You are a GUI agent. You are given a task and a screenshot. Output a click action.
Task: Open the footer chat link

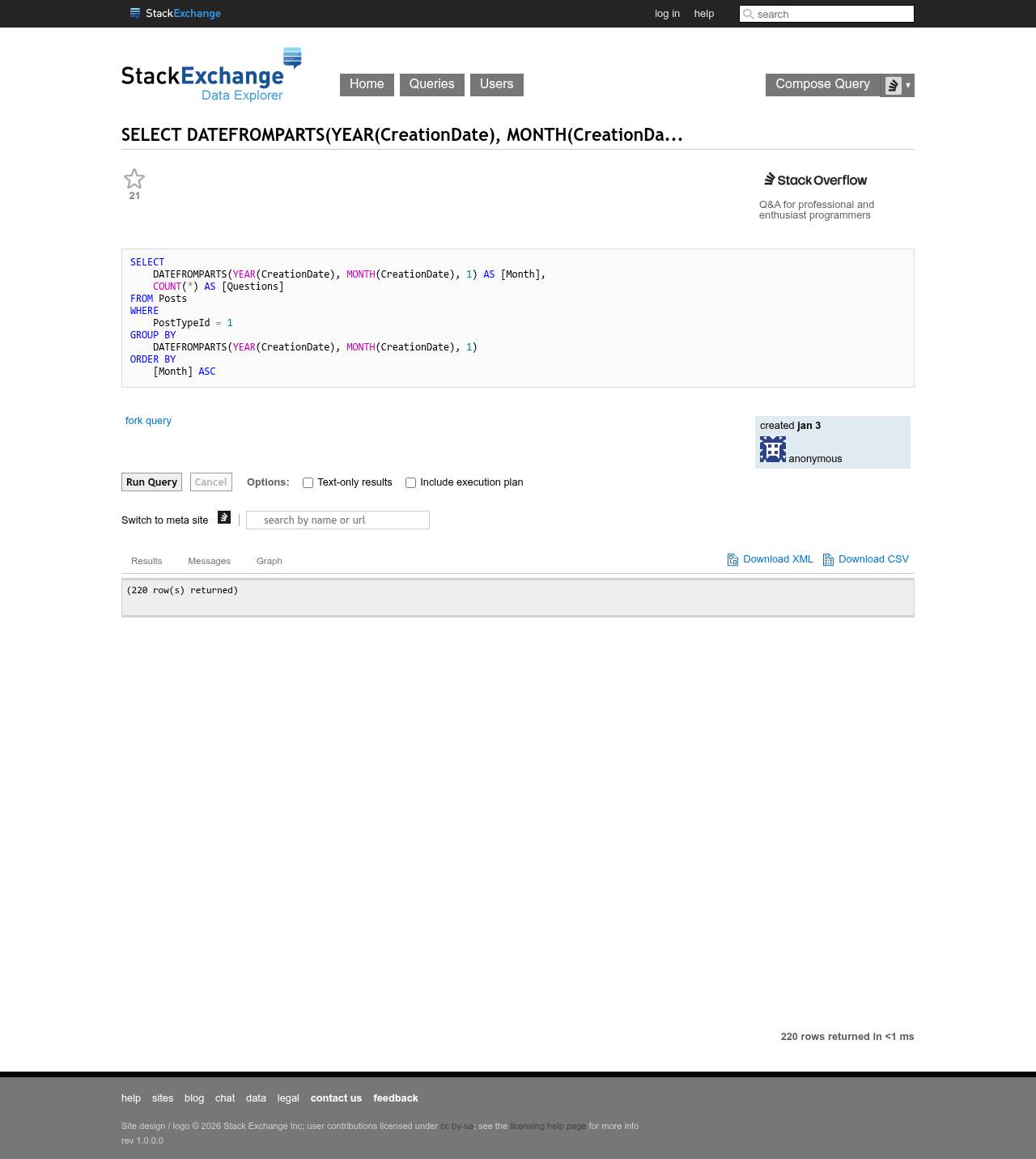tap(225, 1098)
